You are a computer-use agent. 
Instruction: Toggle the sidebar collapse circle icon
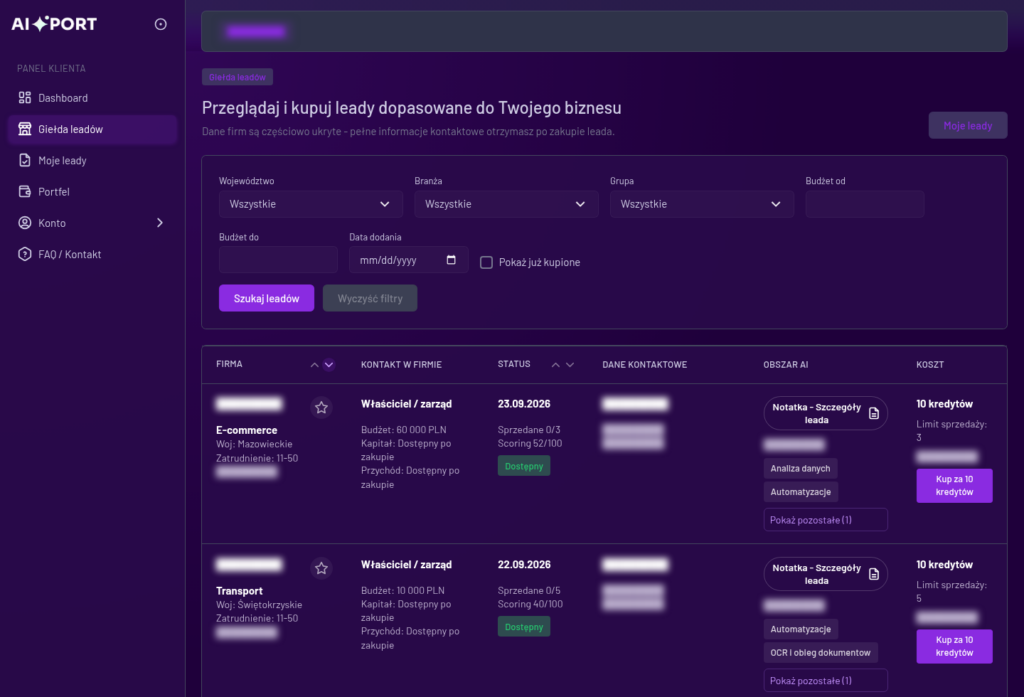point(161,24)
